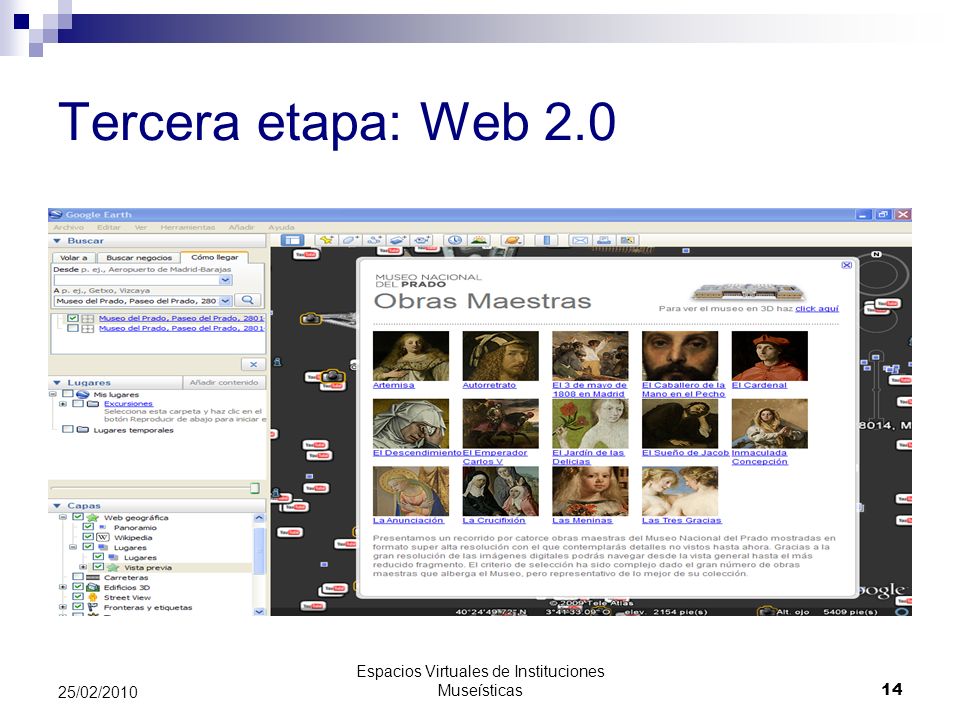Check the Lugares temporales checkbox
Viewport: 960px width, 720px height.
click(x=68, y=430)
